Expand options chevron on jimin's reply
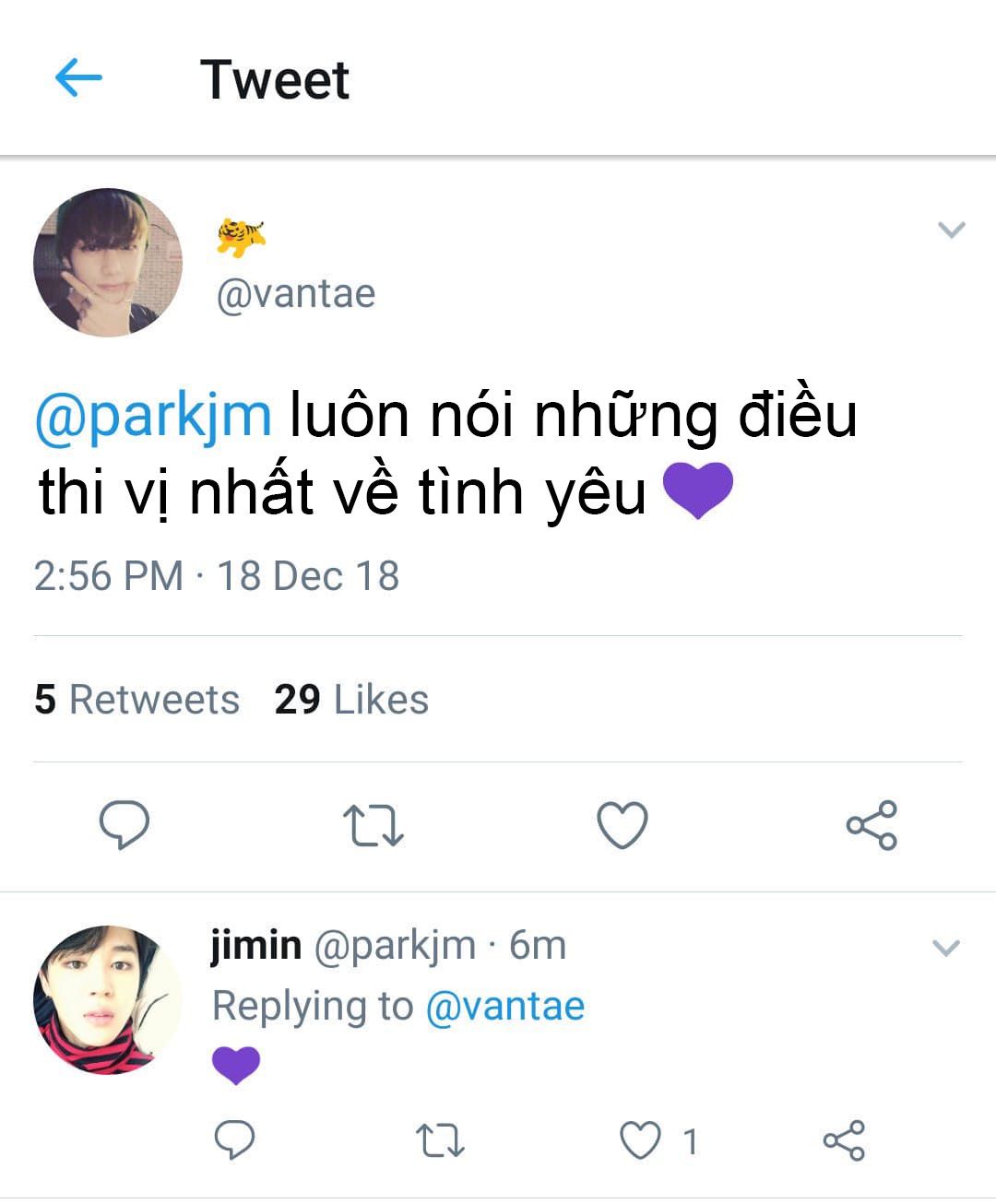 coord(946,948)
